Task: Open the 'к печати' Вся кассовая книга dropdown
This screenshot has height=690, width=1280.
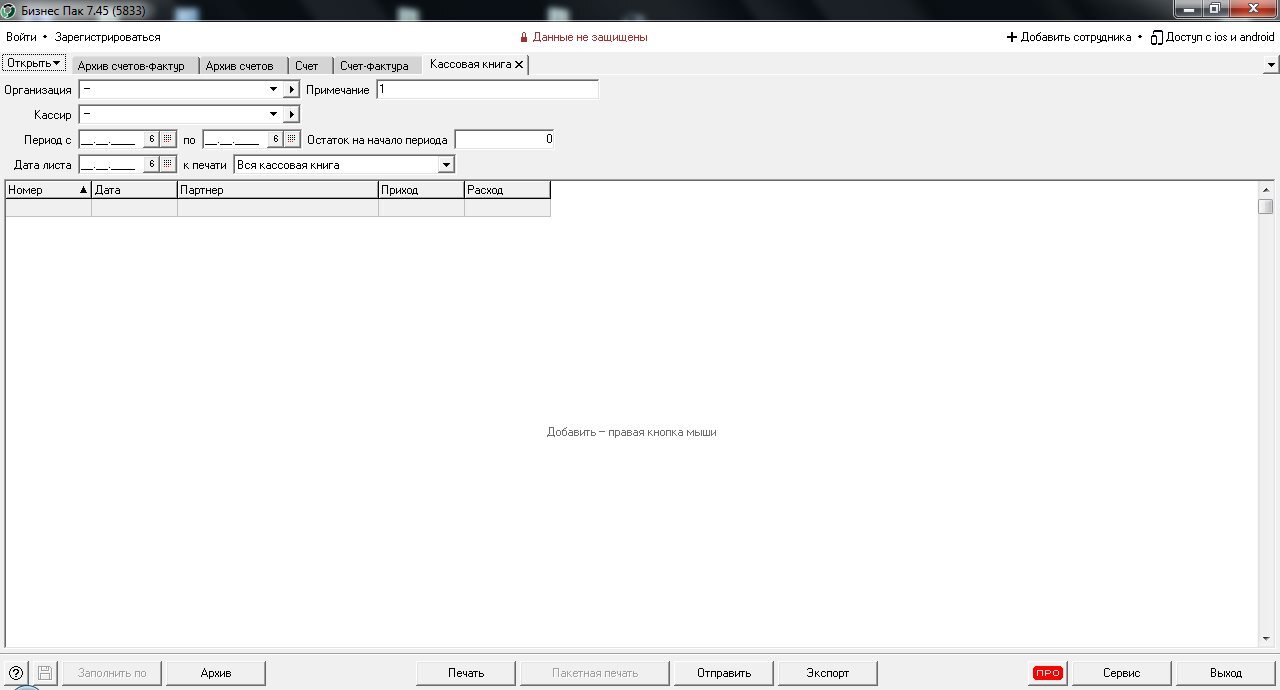Action: [x=446, y=164]
